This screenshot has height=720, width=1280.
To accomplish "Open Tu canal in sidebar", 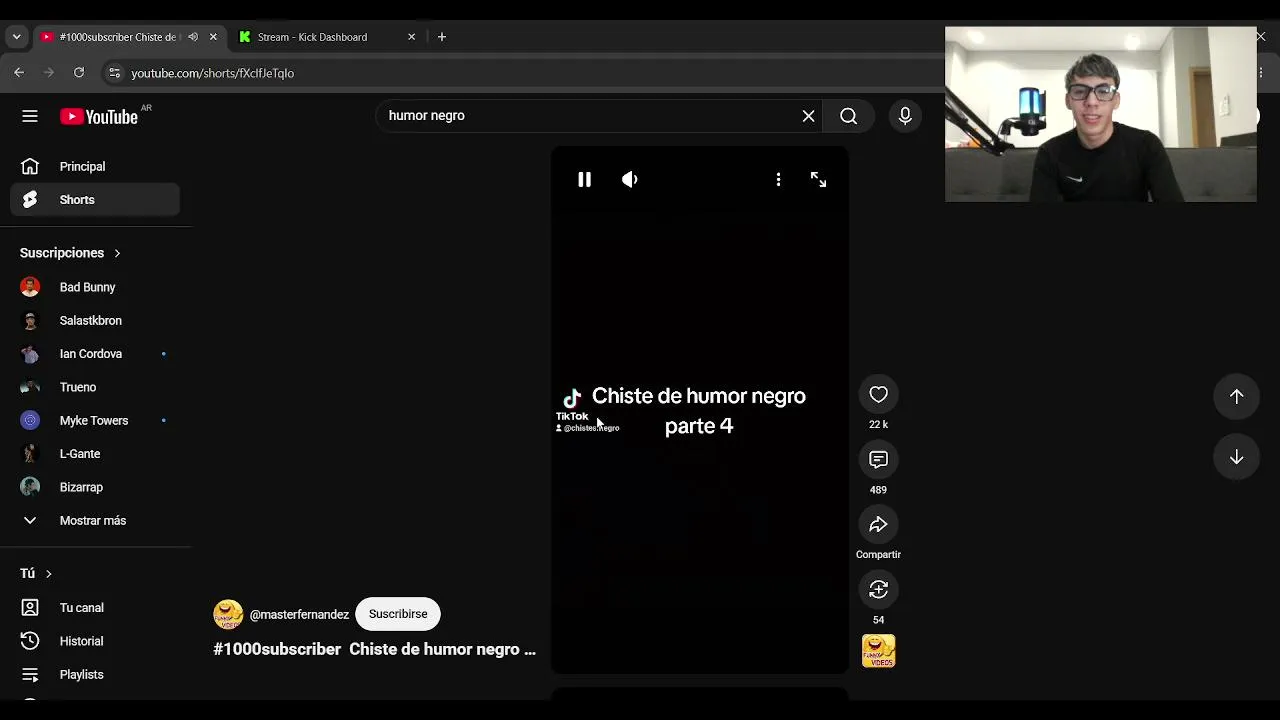I will coord(95,608).
